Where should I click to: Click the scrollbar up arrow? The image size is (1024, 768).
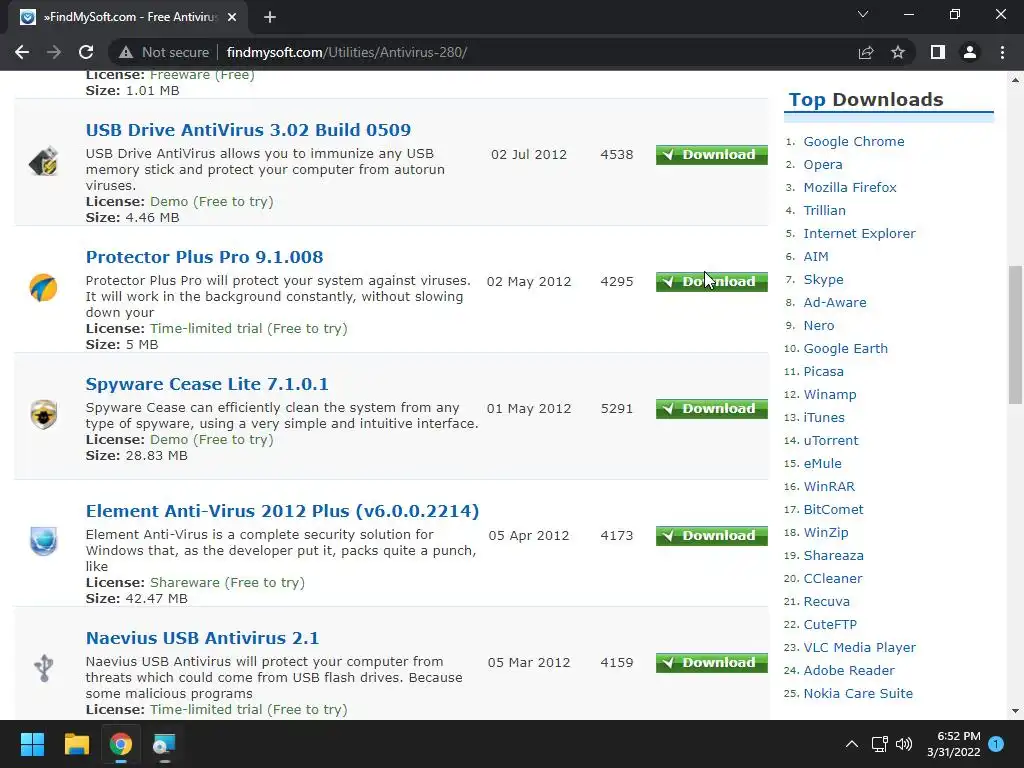click(1015, 80)
